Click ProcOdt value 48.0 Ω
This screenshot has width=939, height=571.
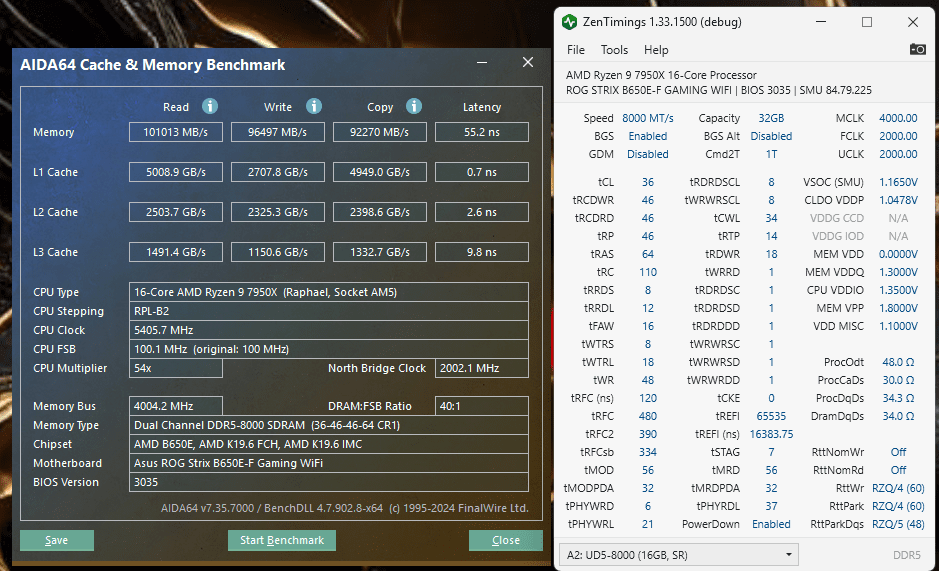coord(898,362)
